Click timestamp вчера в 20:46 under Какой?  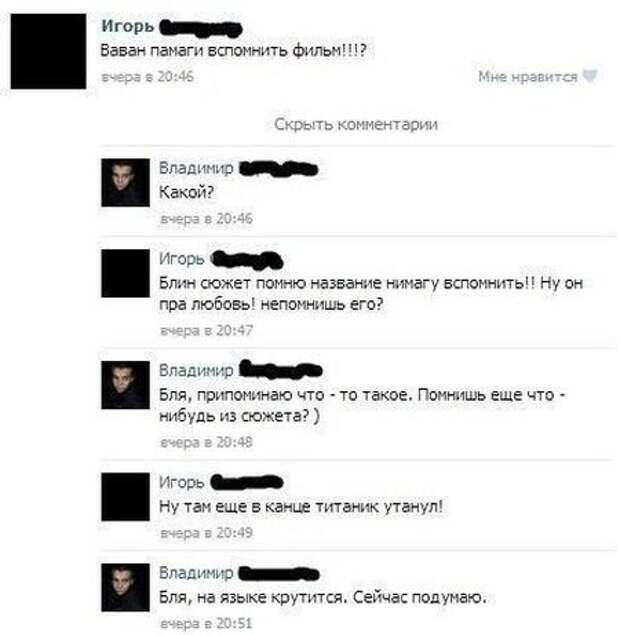pyautogui.click(x=207, y=218)
